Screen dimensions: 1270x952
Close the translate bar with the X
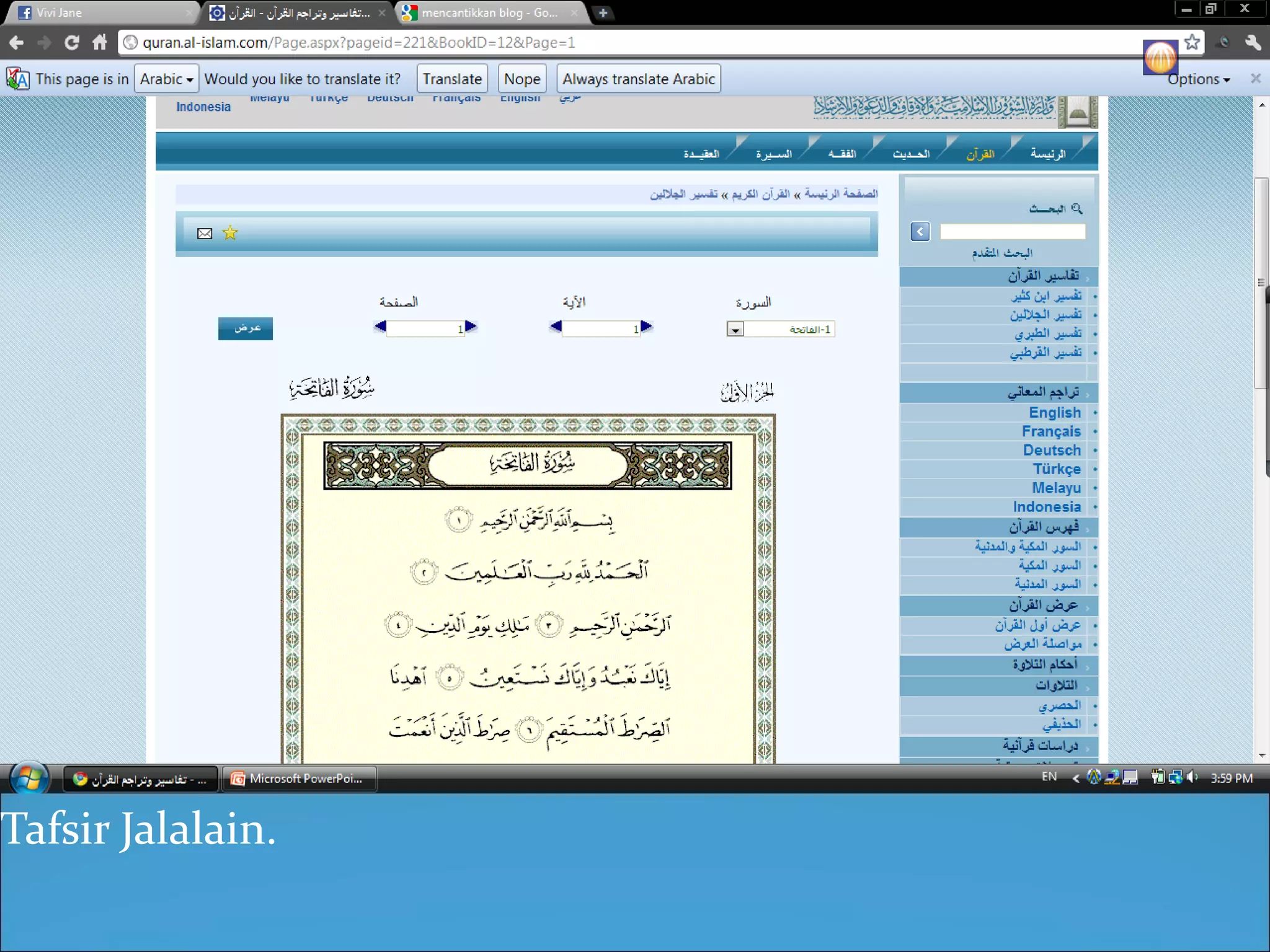[1256, 79]
